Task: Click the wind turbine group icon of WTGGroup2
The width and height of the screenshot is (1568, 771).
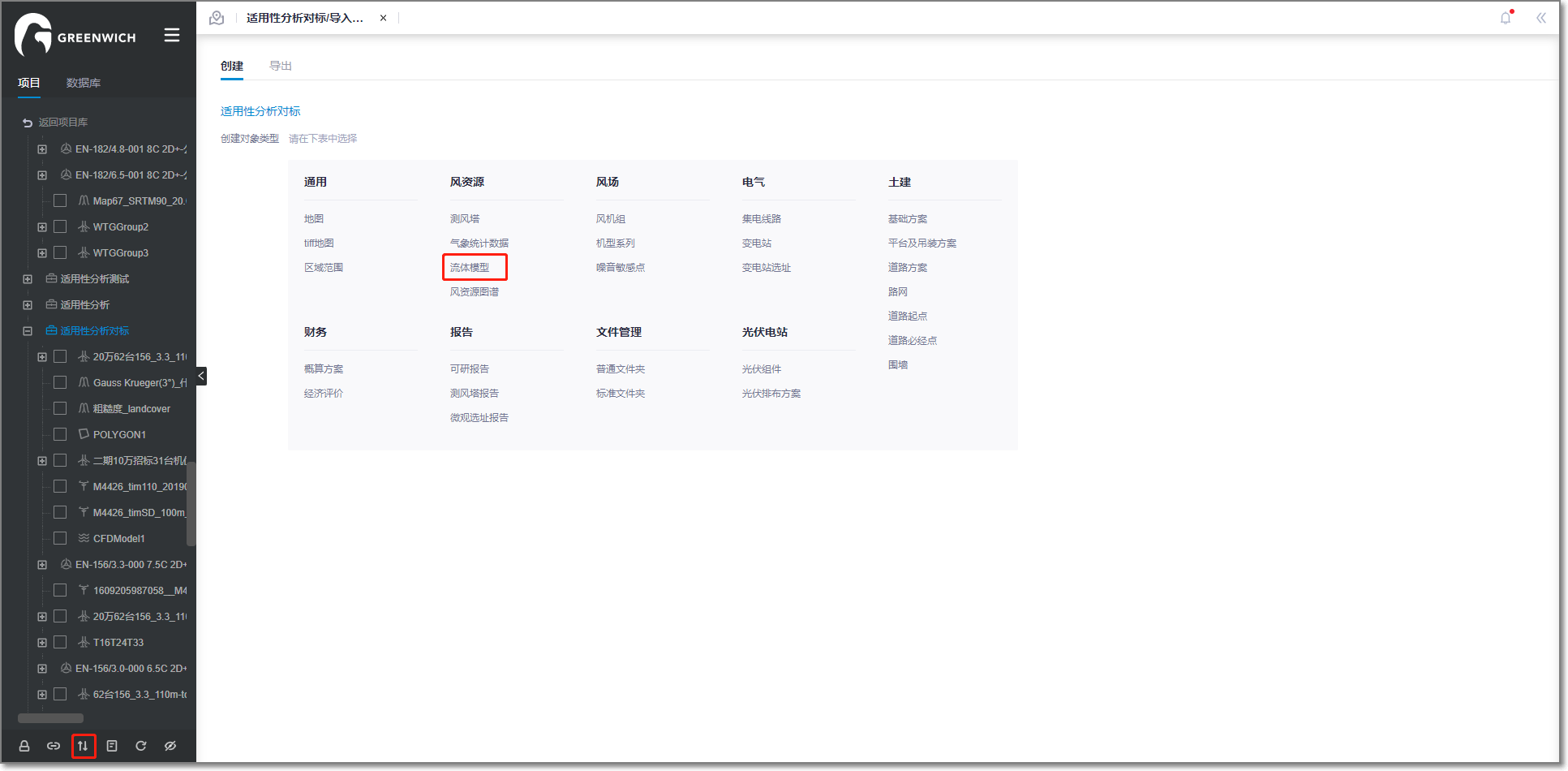Action: (84, 226)
